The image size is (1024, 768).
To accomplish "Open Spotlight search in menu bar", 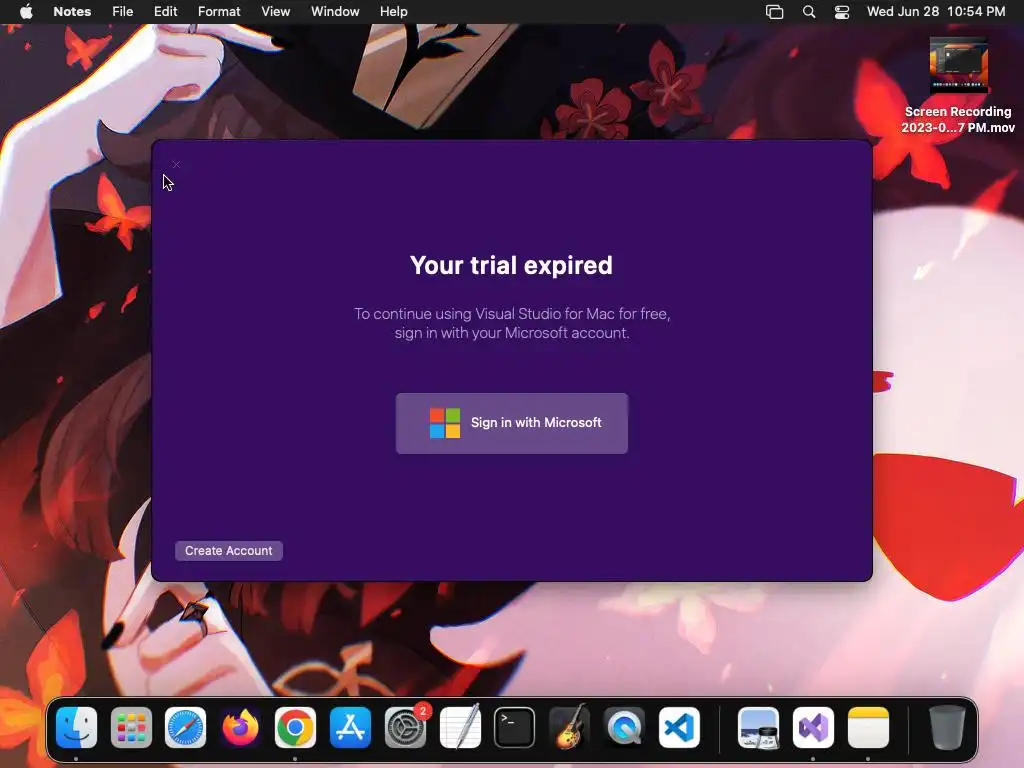I will pyautogui.click(x=808, y=12).
